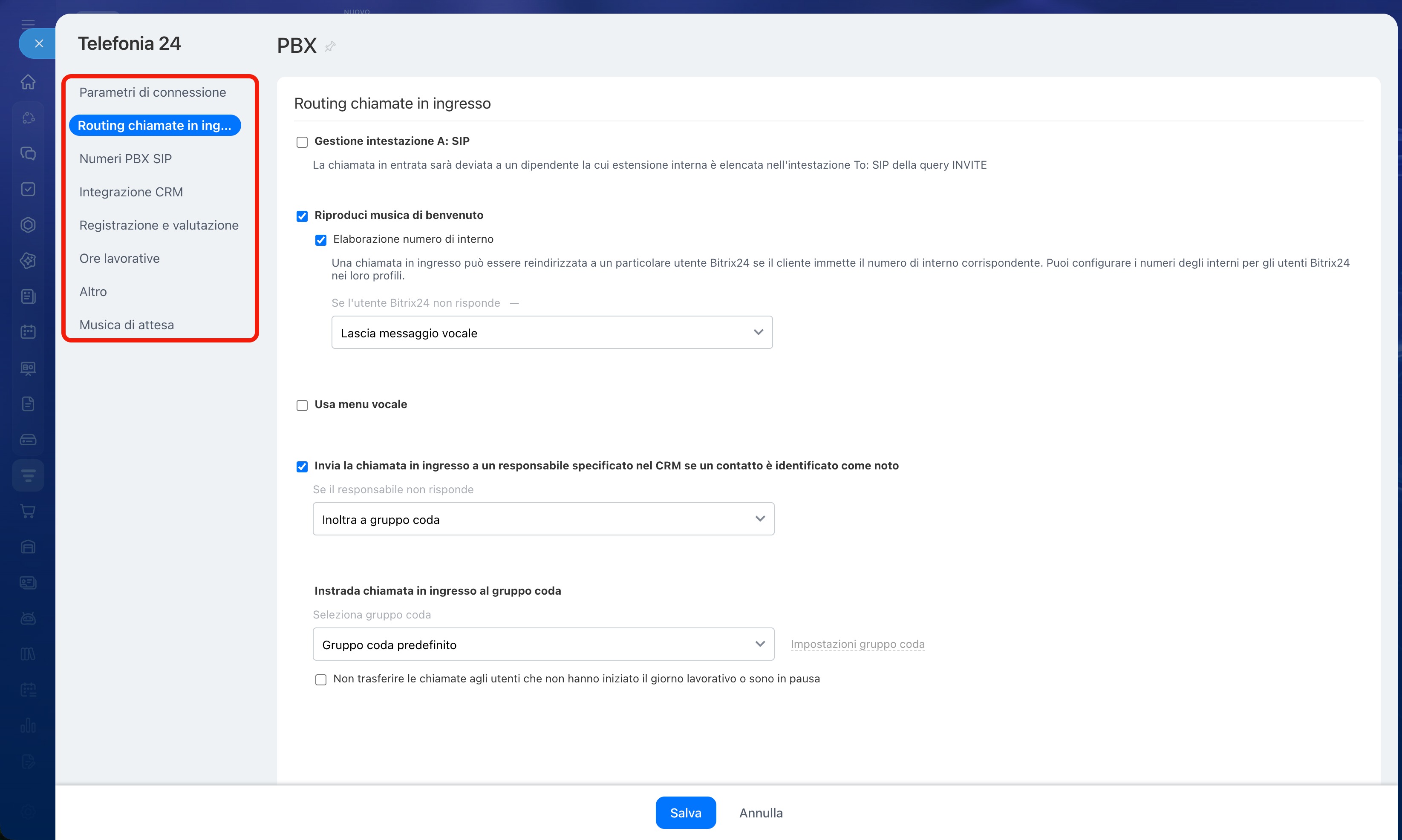Go to Registrazione e valutazione section
Screen dimensions: 1402x840
point(159,225)
